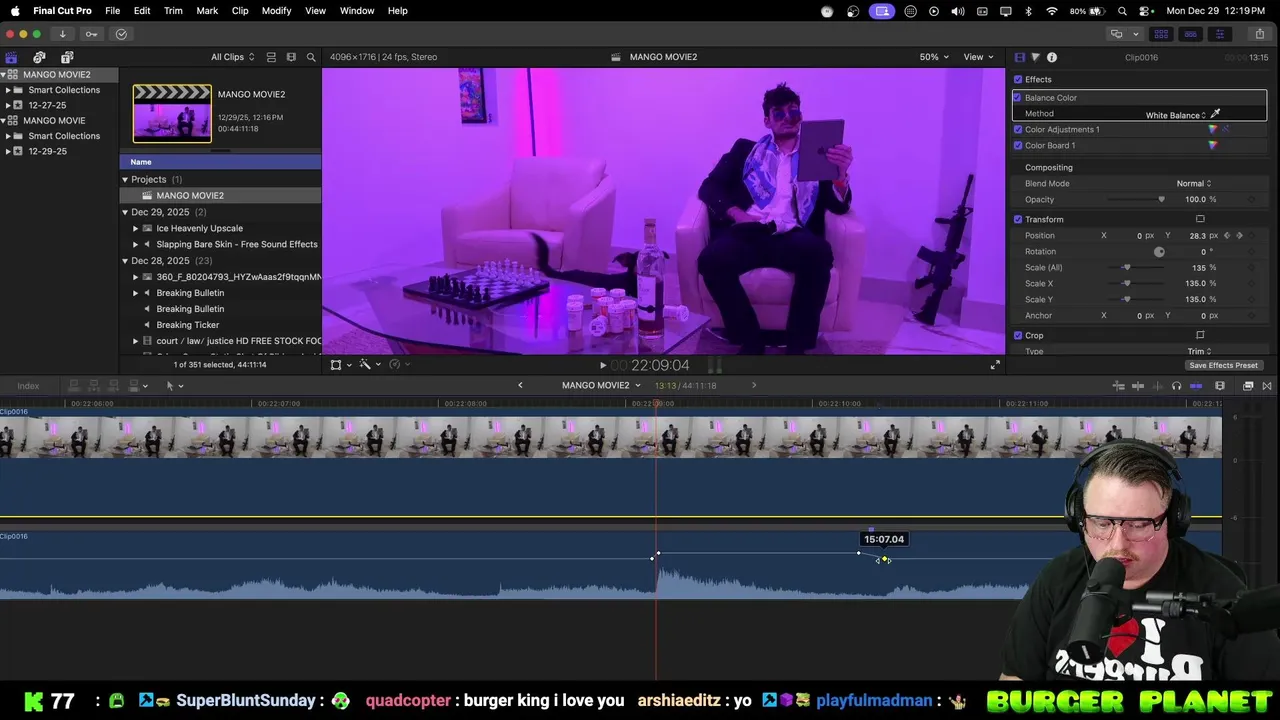Image resolution: width=1280 pixels, height=720 pixels.
Task: Toggle headphones audio skimming icon
Action: [1177, 386]
